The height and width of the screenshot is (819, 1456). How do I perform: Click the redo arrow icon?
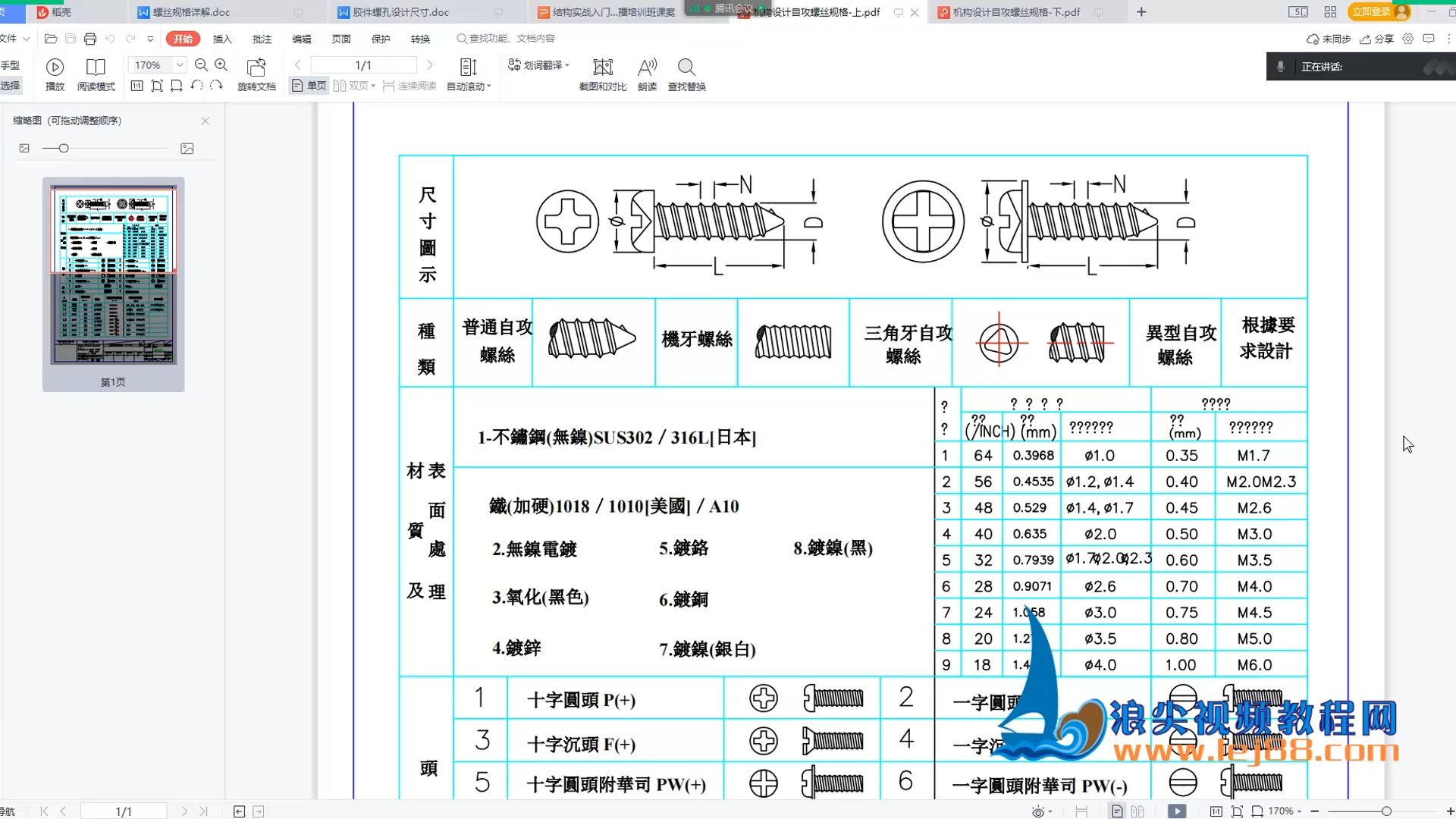130,39
